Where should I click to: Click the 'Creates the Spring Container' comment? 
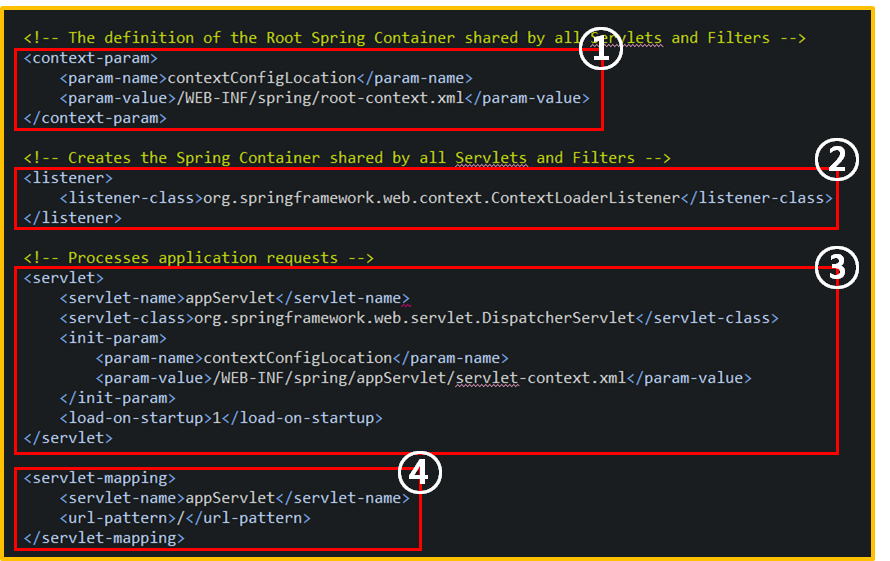(347, 158)
